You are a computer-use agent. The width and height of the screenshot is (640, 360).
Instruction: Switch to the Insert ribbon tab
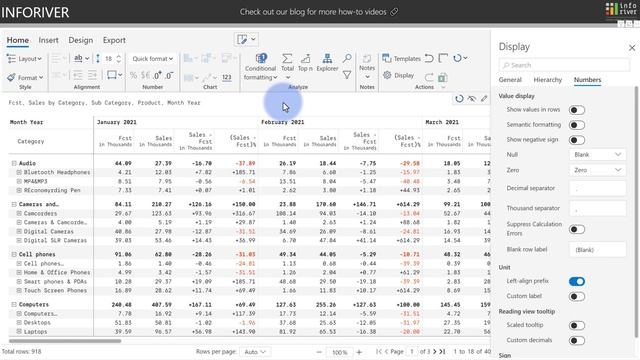(x=49, y=40)
